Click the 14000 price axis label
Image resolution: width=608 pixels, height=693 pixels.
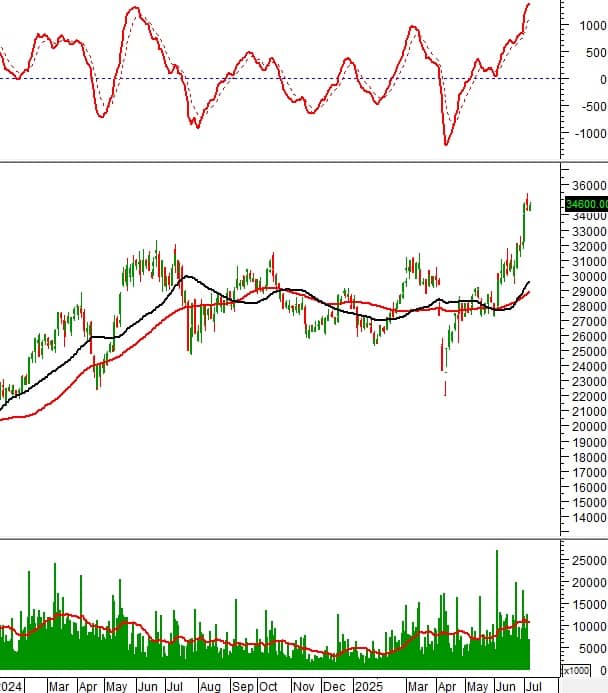click(x=589, y=518)
